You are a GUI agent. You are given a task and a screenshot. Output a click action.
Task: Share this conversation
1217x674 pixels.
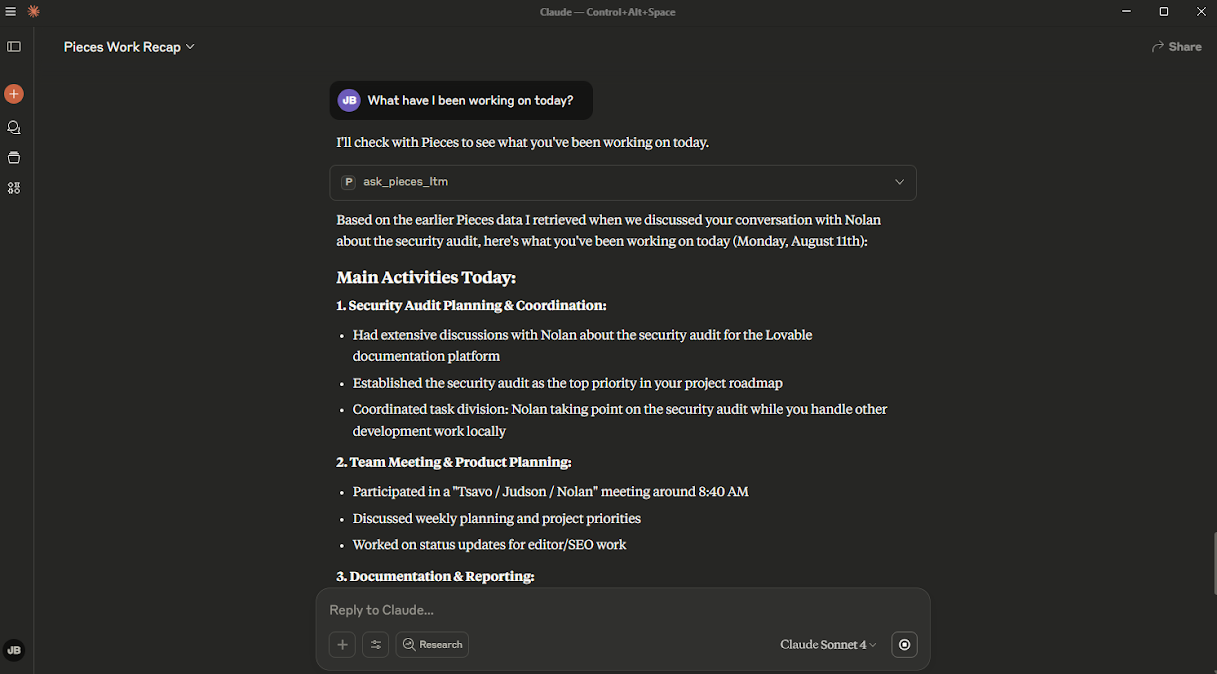[1177, 47]
